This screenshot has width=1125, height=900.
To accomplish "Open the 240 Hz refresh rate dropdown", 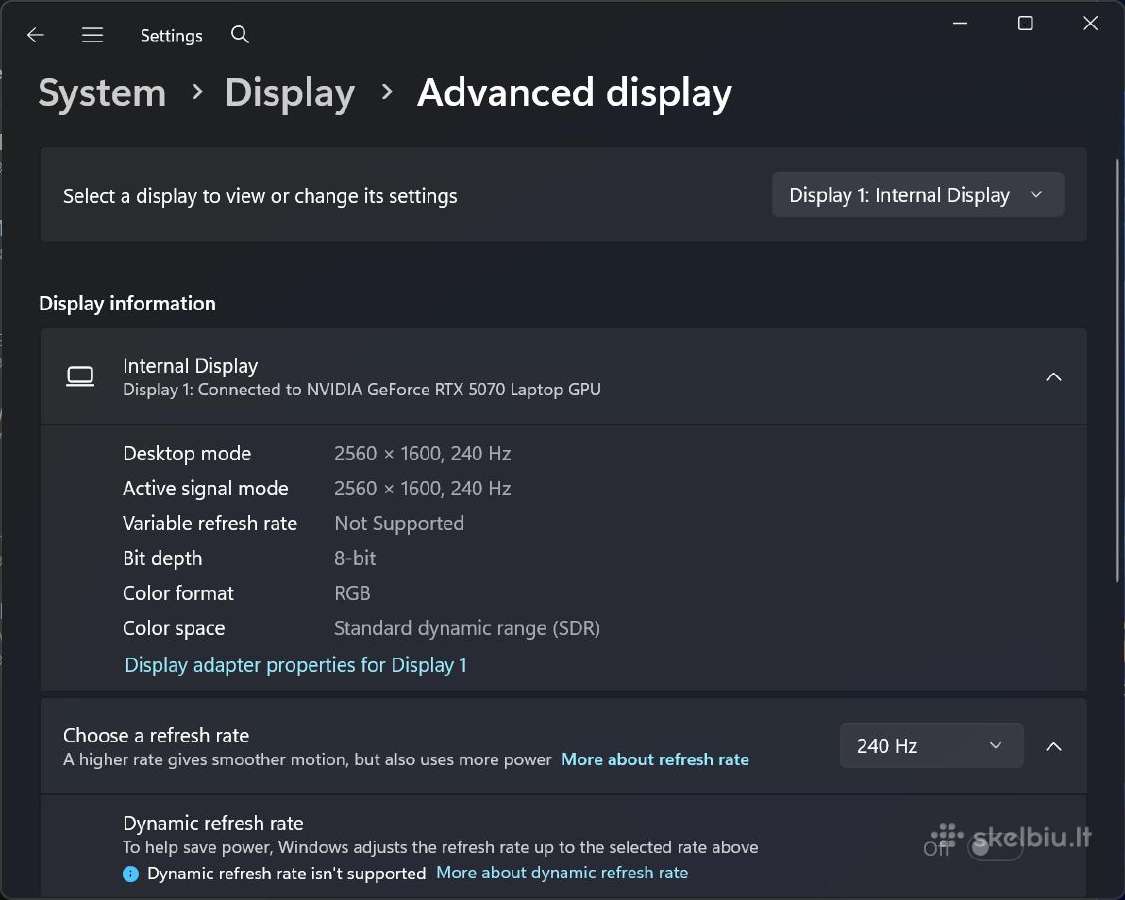I will point(931,746).
